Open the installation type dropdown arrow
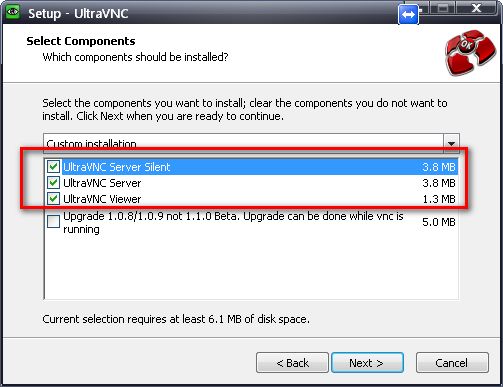The image size is (503, 387). pos(451,143)
